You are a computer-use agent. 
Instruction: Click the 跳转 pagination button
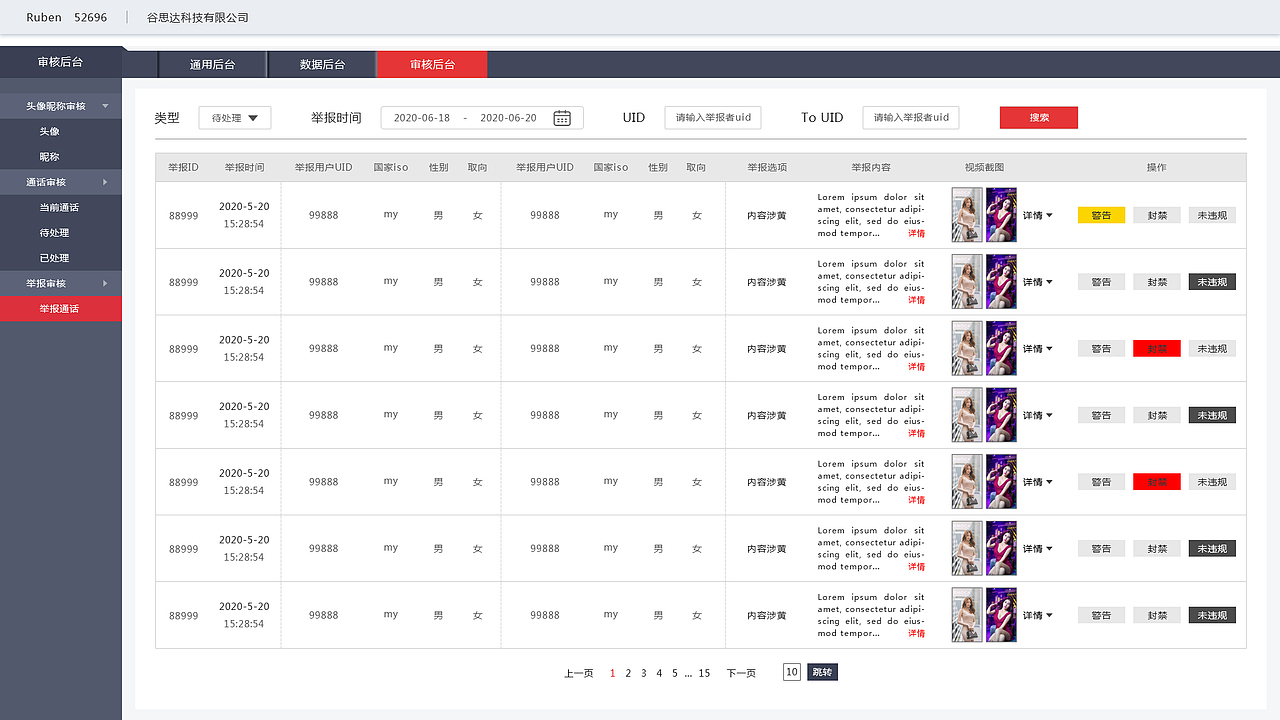pos(822,672)
